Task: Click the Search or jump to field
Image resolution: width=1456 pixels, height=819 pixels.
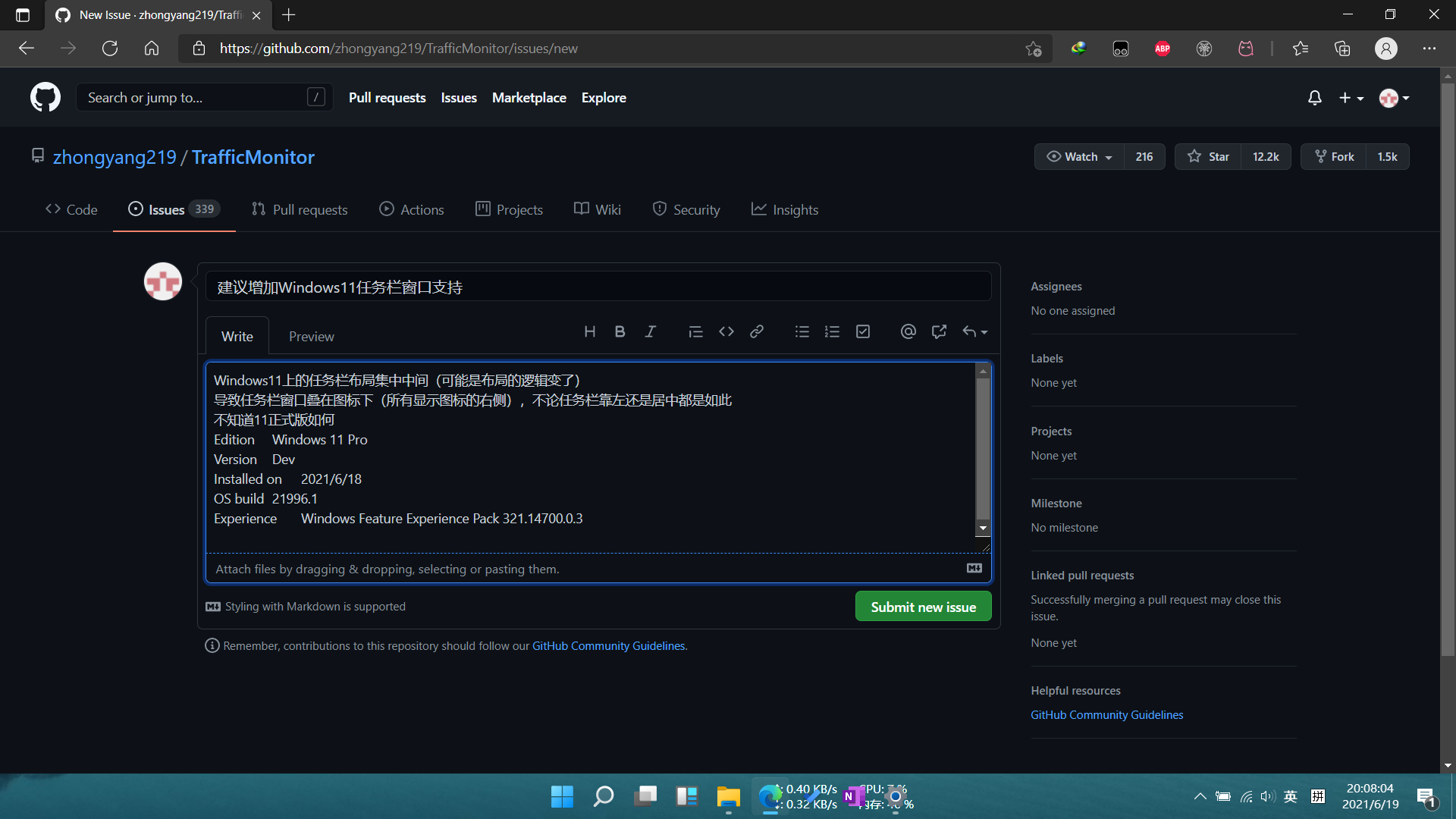Action: pyautogui.click(x=204, y=97)
